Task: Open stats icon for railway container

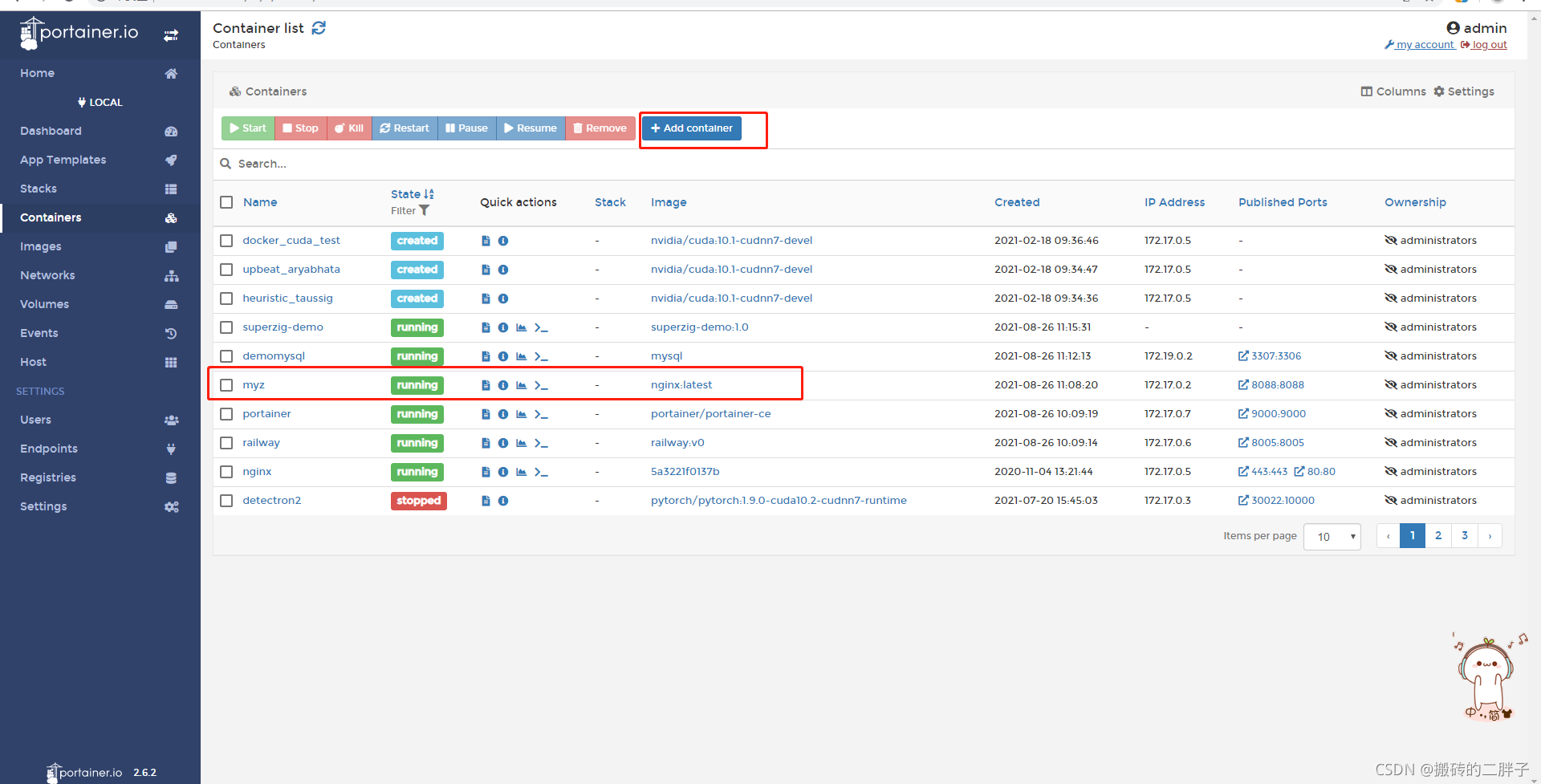Action: click(522, 443)
